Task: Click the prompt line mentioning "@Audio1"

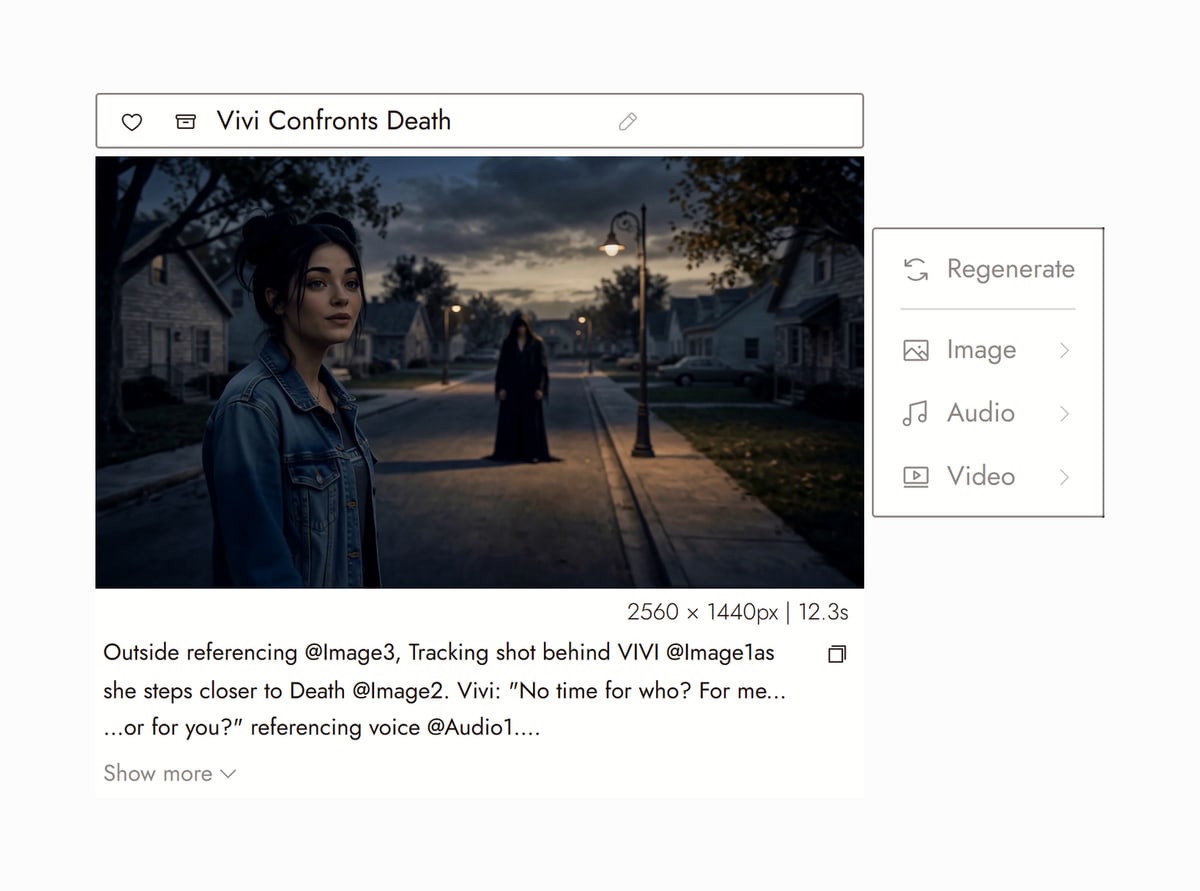Action: click(x=322, y=728)
